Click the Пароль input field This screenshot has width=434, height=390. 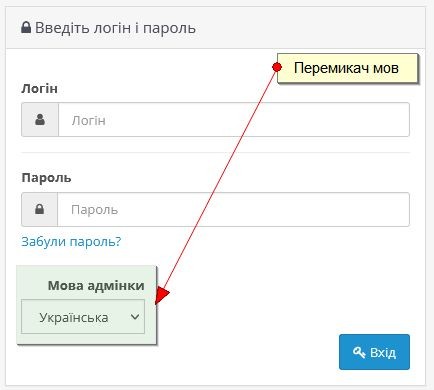pyautogui.click(x=233, y=210)
